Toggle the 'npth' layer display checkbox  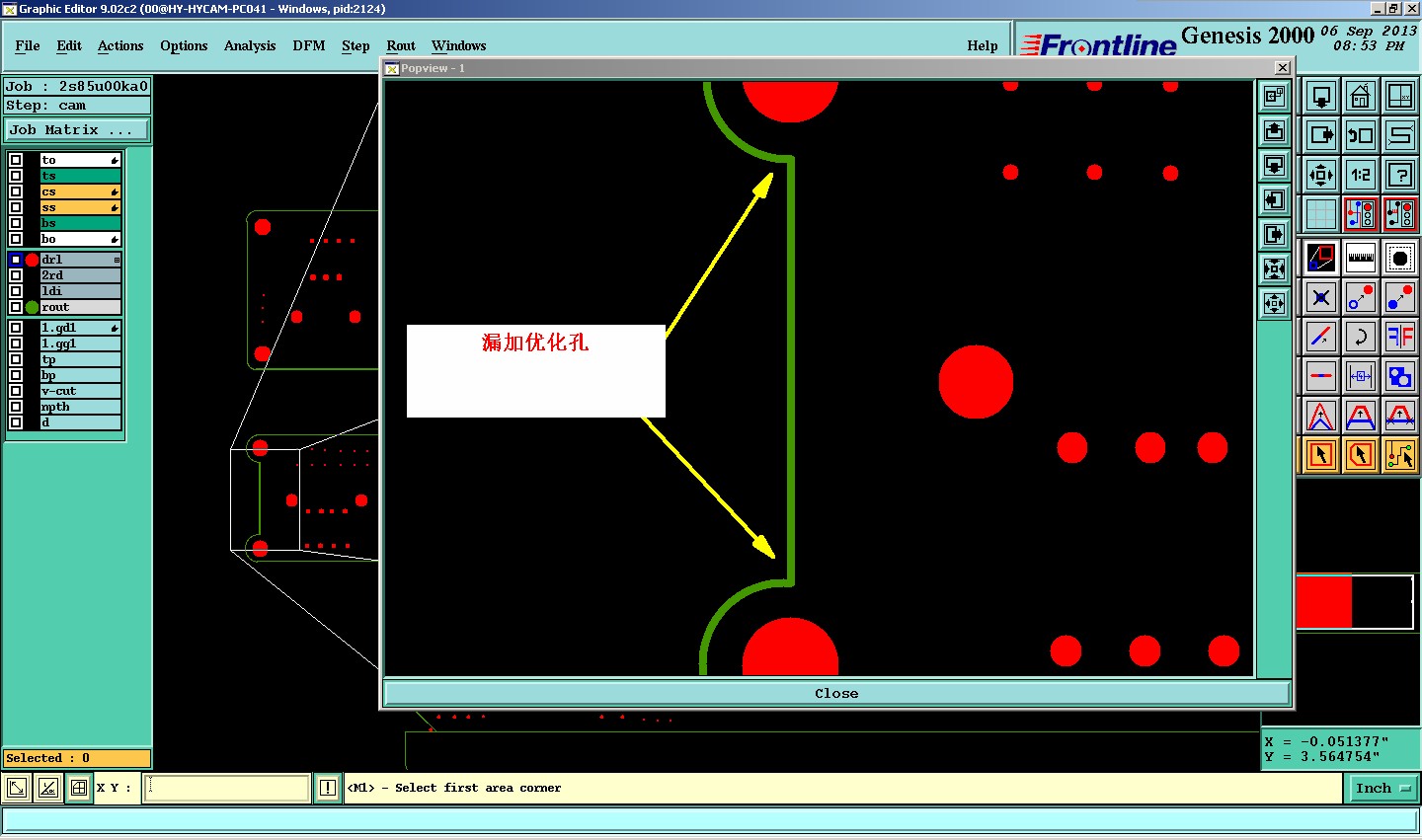click(16, 407)
